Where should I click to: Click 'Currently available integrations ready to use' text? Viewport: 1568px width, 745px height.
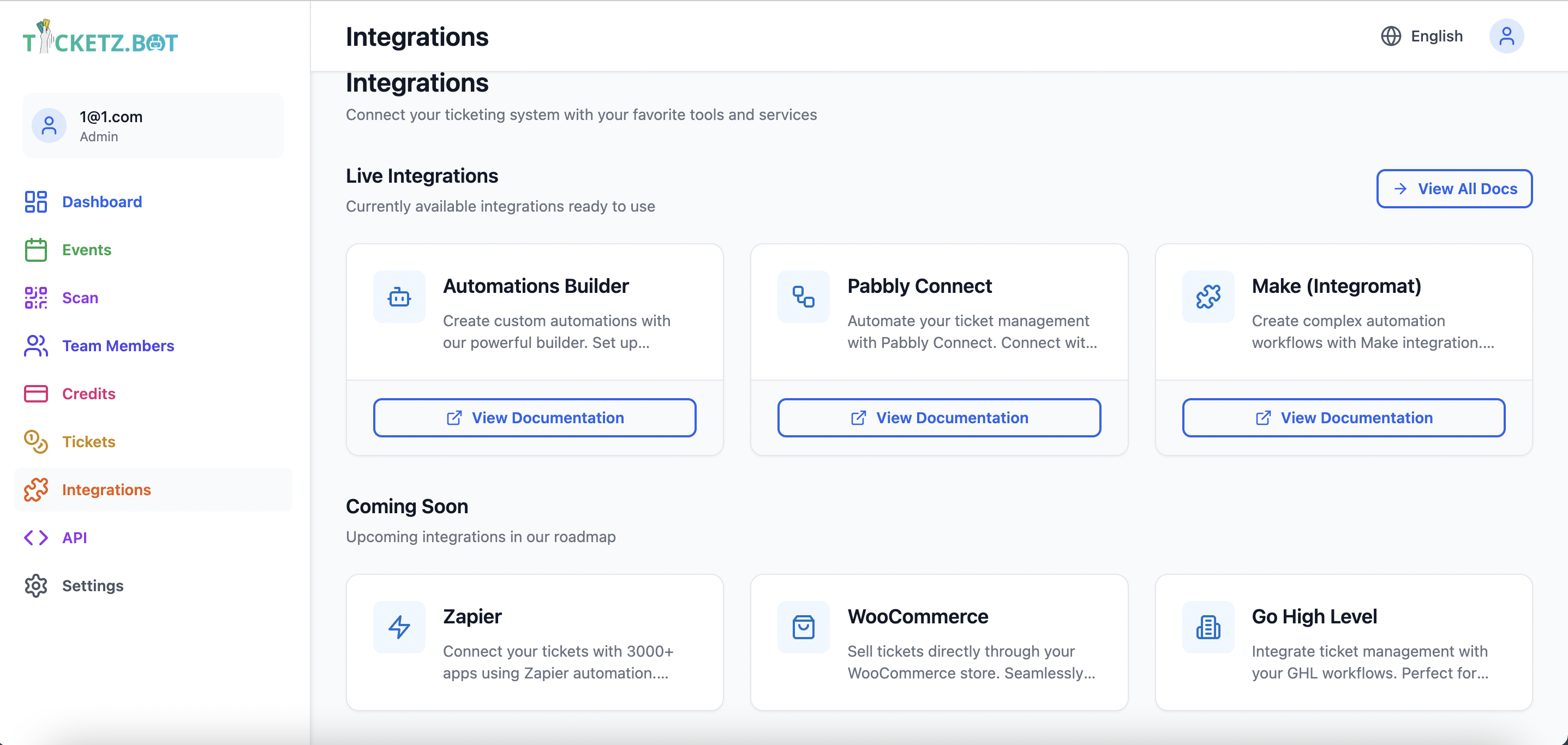500,207
